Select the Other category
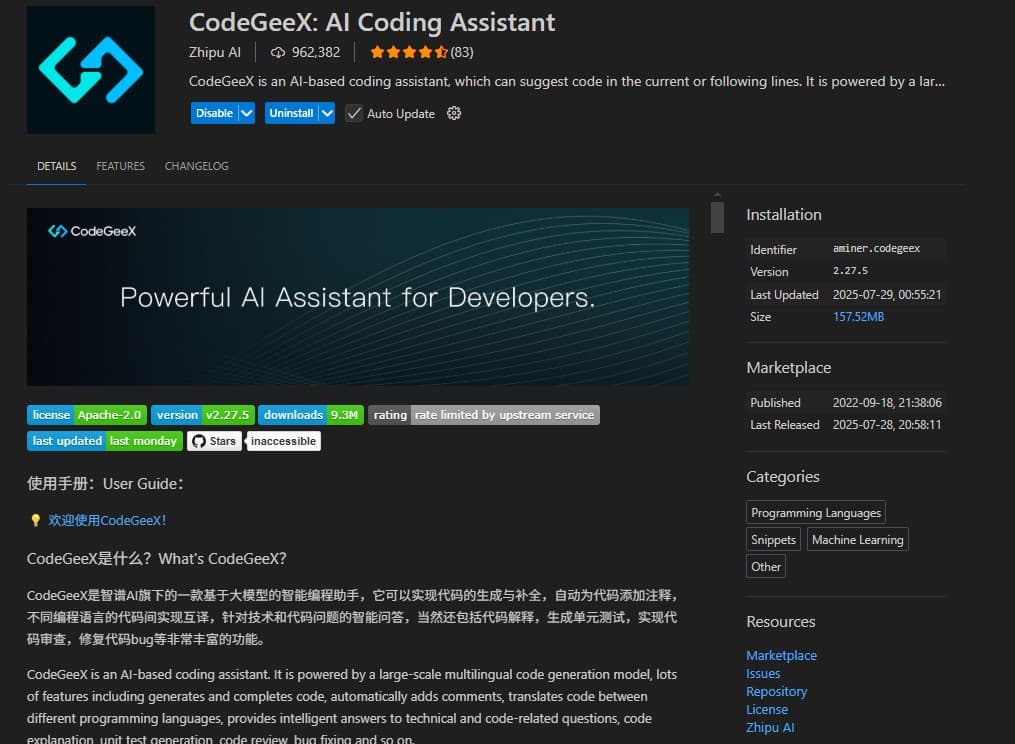This screenshot has height=744, width=1015. coord(766,567)
